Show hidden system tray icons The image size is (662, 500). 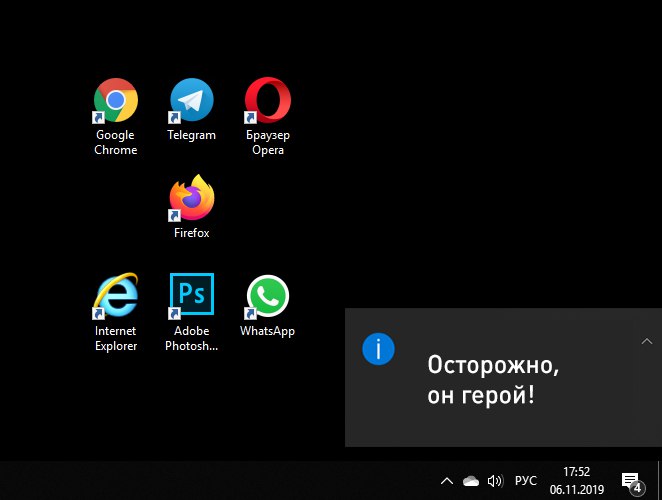447,481
